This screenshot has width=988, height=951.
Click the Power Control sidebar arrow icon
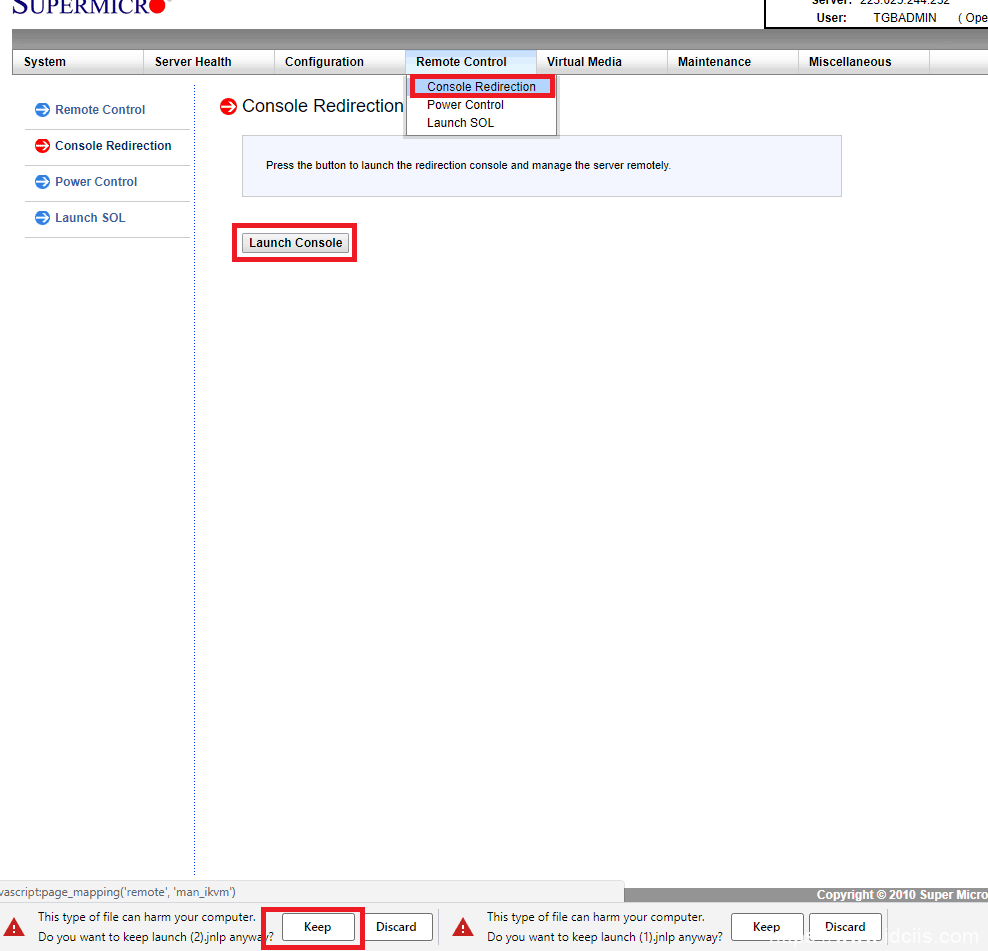42,182
